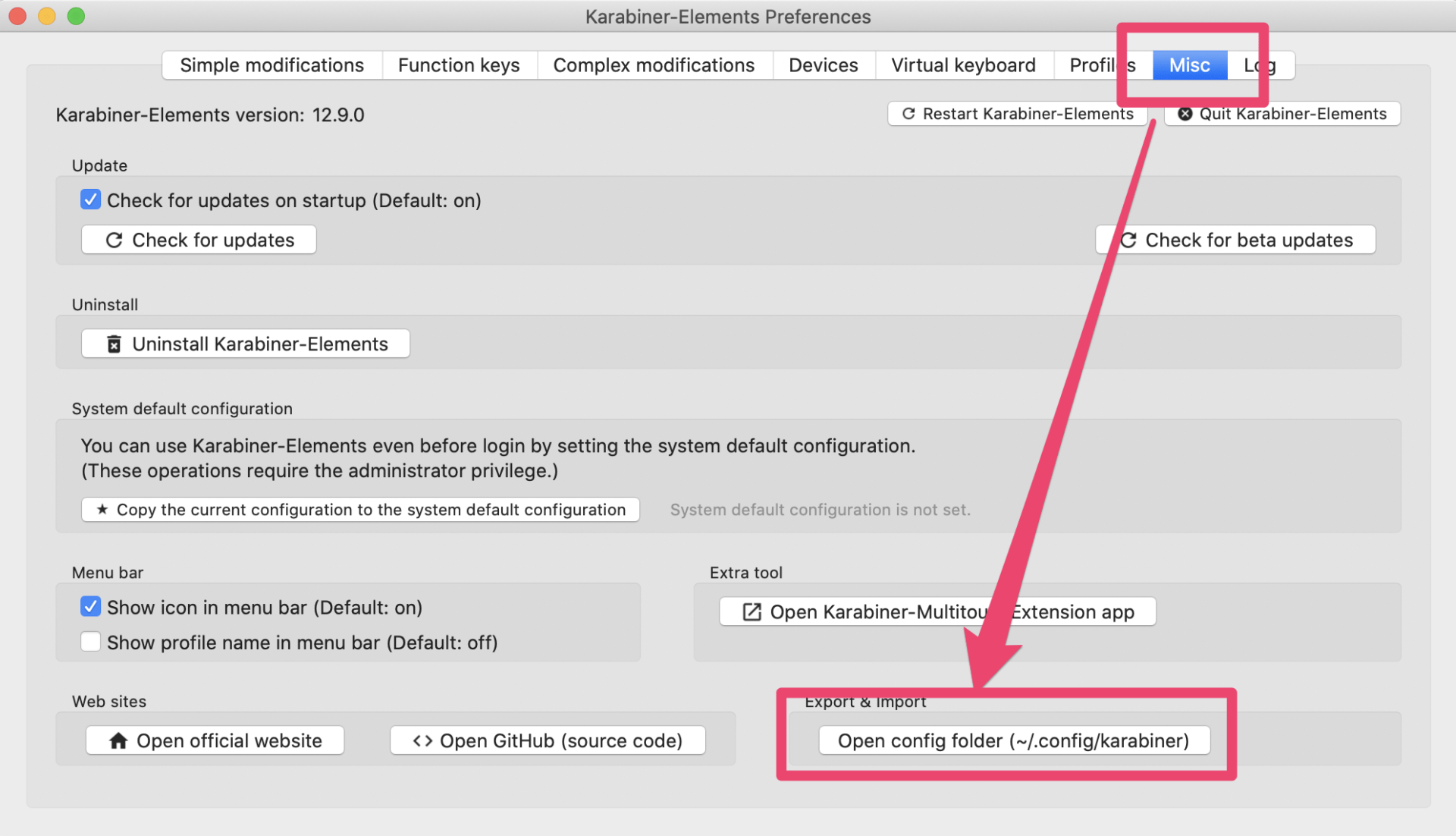Select the Devices tab
This screenshot has width=1456, height=836.
coord(823,65)
